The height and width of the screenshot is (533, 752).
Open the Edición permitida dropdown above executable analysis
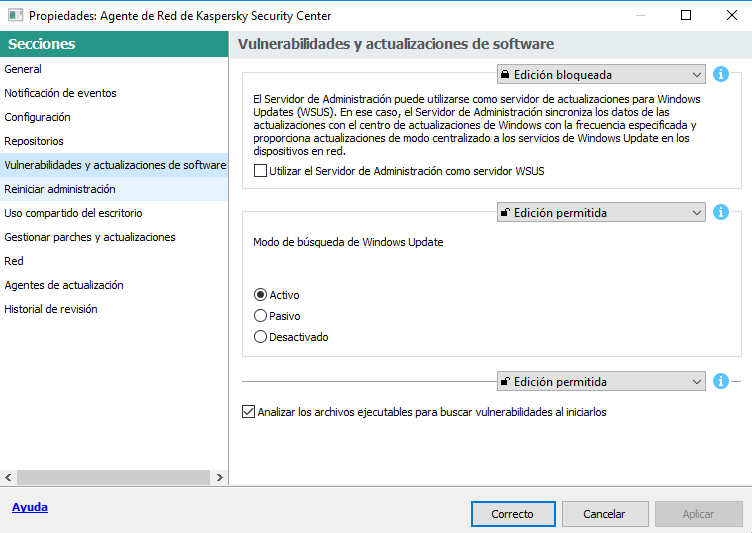point(601,381)
